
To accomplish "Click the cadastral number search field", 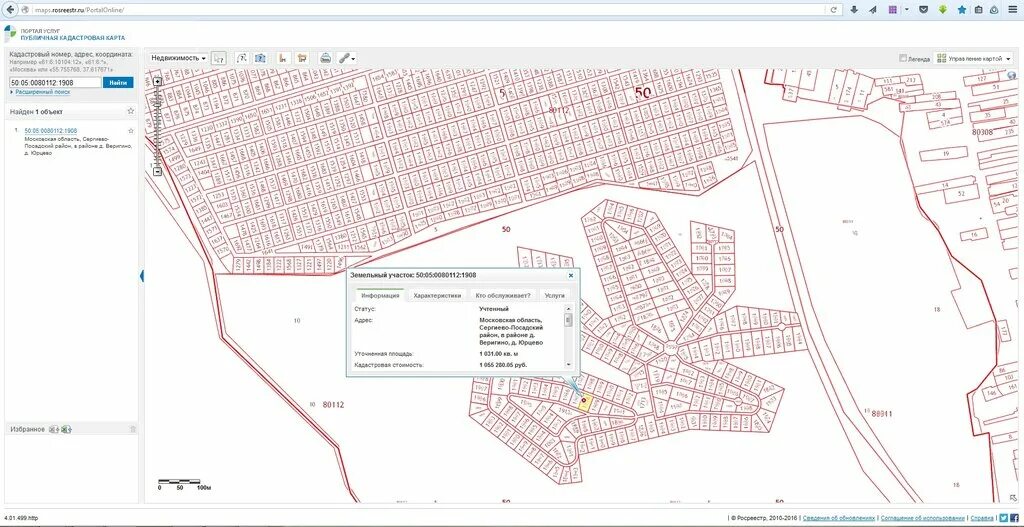I will click(x=55, y=82).
